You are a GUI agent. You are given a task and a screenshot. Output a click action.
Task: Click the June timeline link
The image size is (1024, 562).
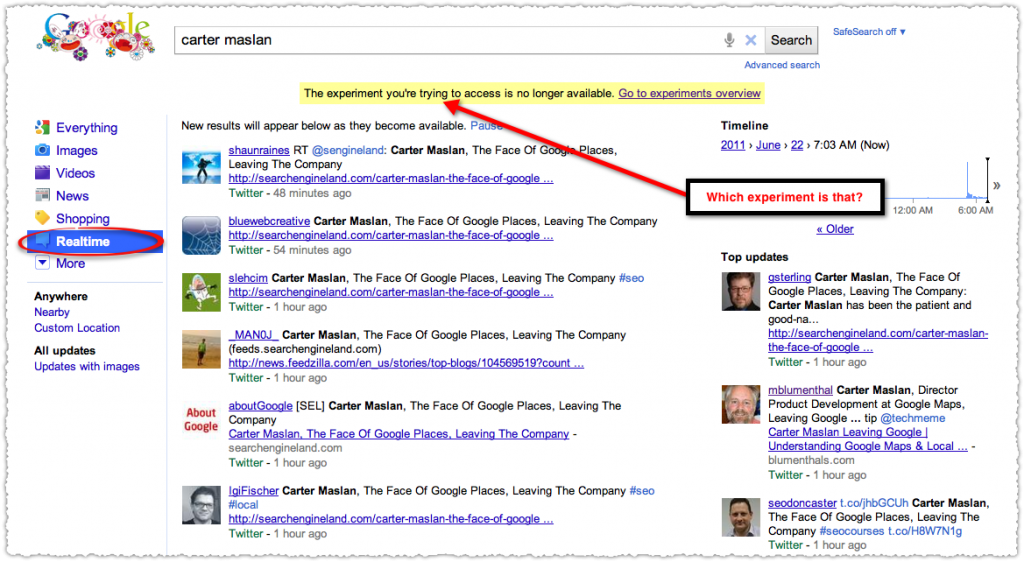(768, 145)
